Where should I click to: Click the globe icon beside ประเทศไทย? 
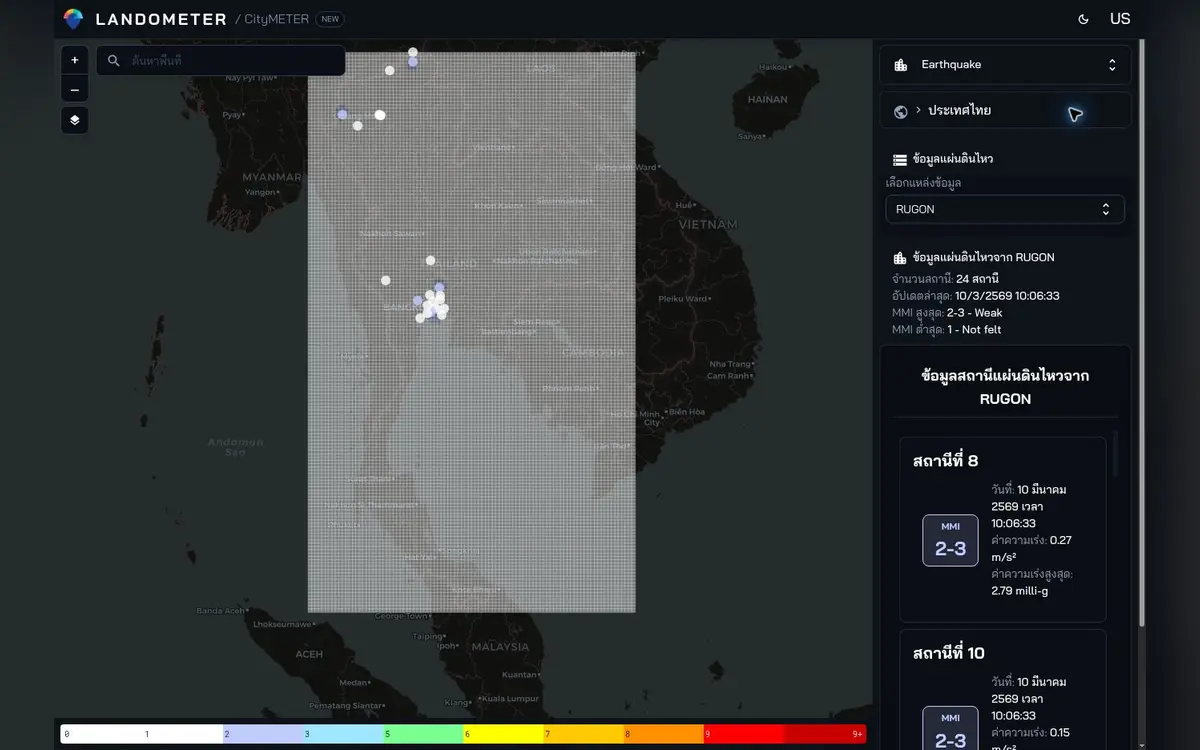point(900,111)
